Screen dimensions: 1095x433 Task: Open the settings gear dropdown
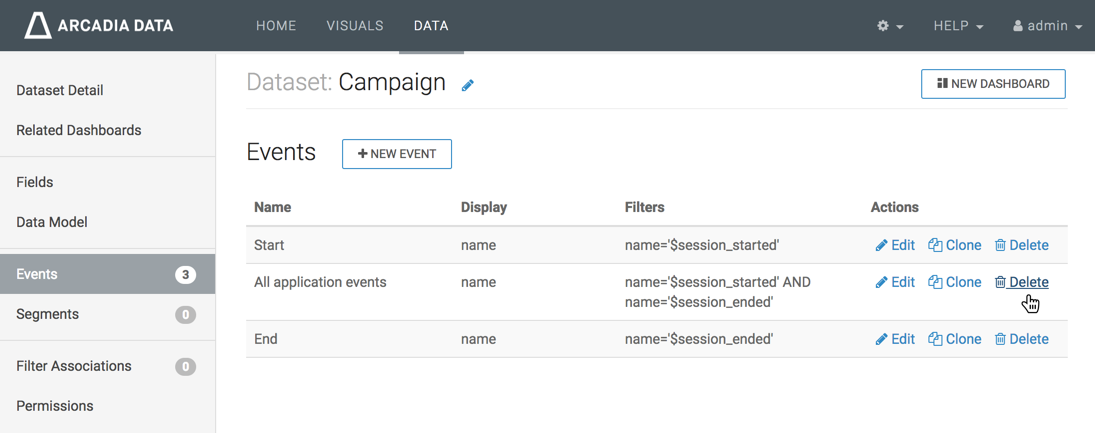coord(889,26)
